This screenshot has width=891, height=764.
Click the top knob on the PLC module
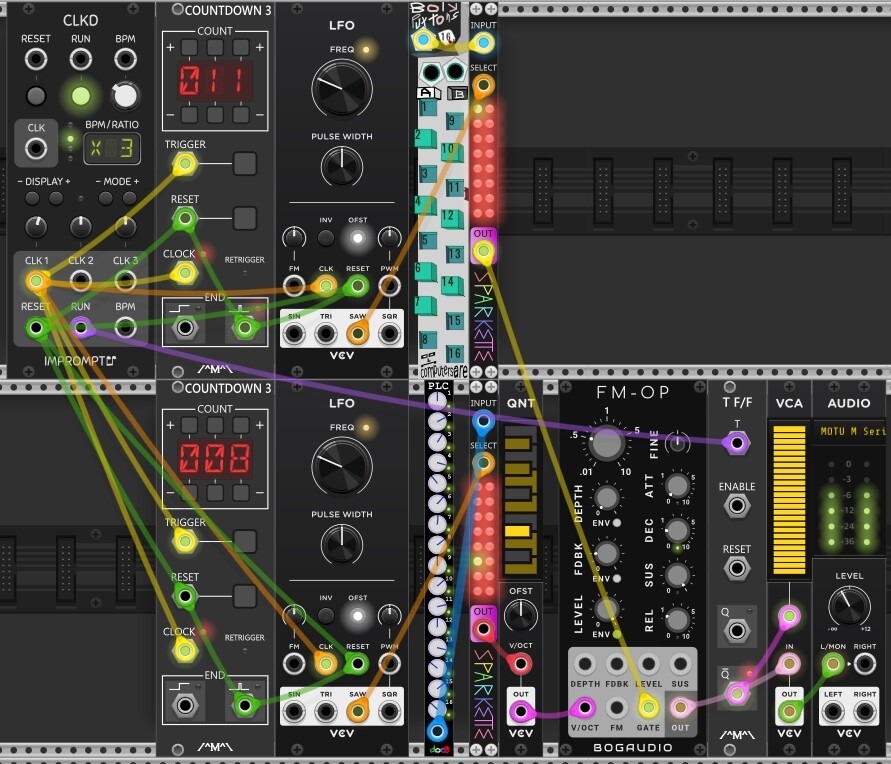pos(437,402)
